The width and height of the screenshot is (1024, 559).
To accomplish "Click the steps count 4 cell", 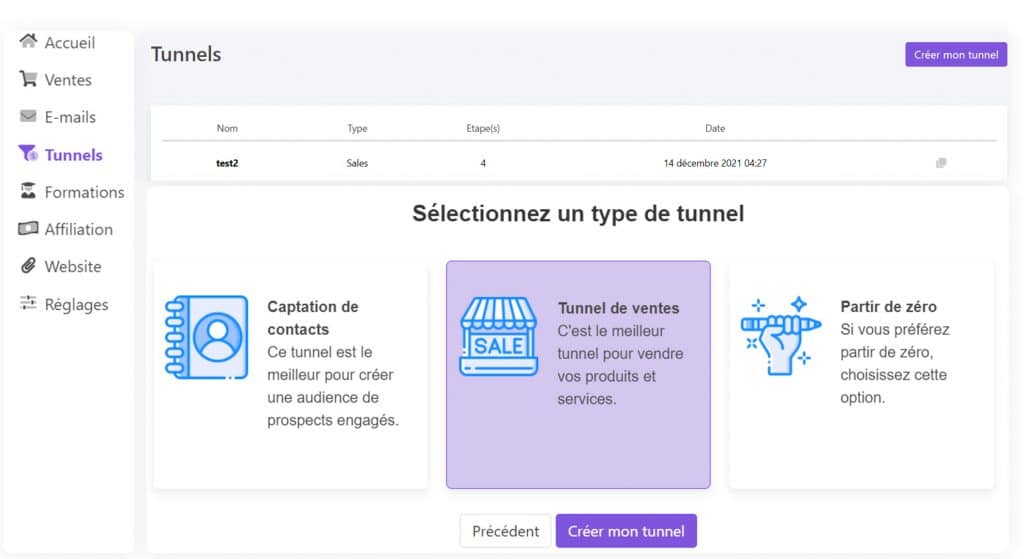I will pyautogui.click(x=483, y=163).
